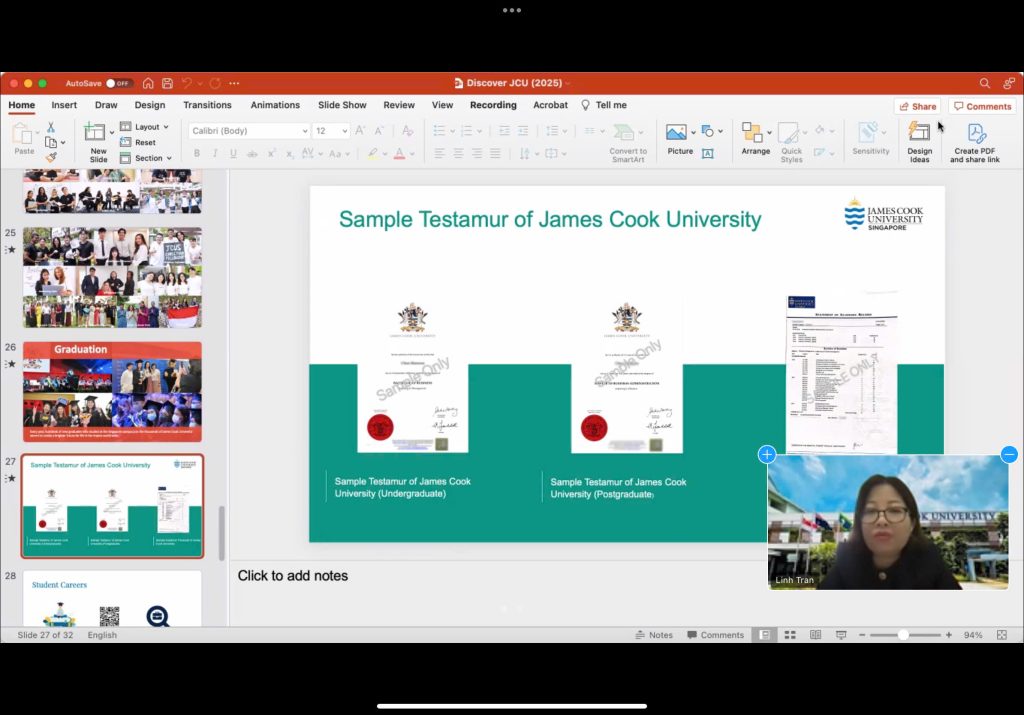Open the more options ellipsis in title bar
This screenshot has height=715, width=1024.
(234, 83)
